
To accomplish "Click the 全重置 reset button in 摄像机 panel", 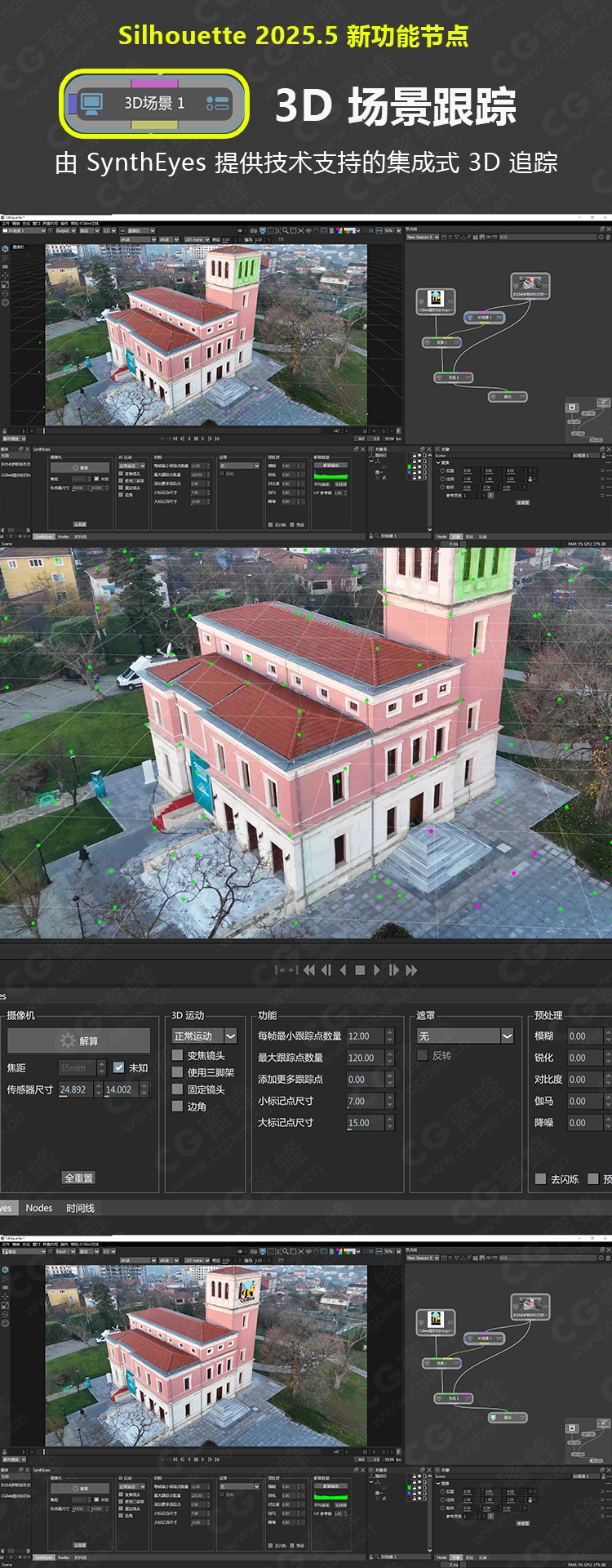I will 79,1178.
